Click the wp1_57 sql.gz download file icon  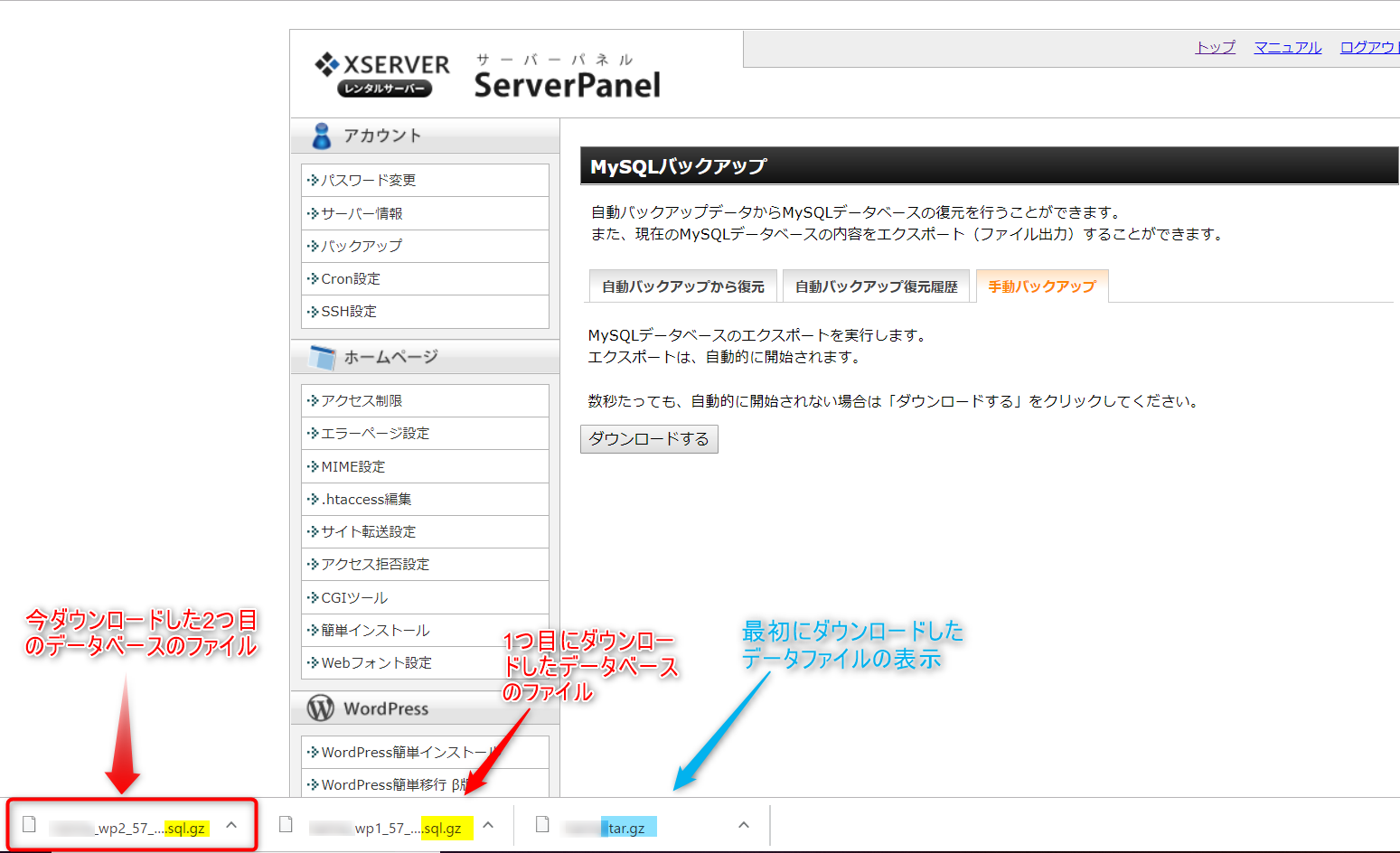pos(286,824)
